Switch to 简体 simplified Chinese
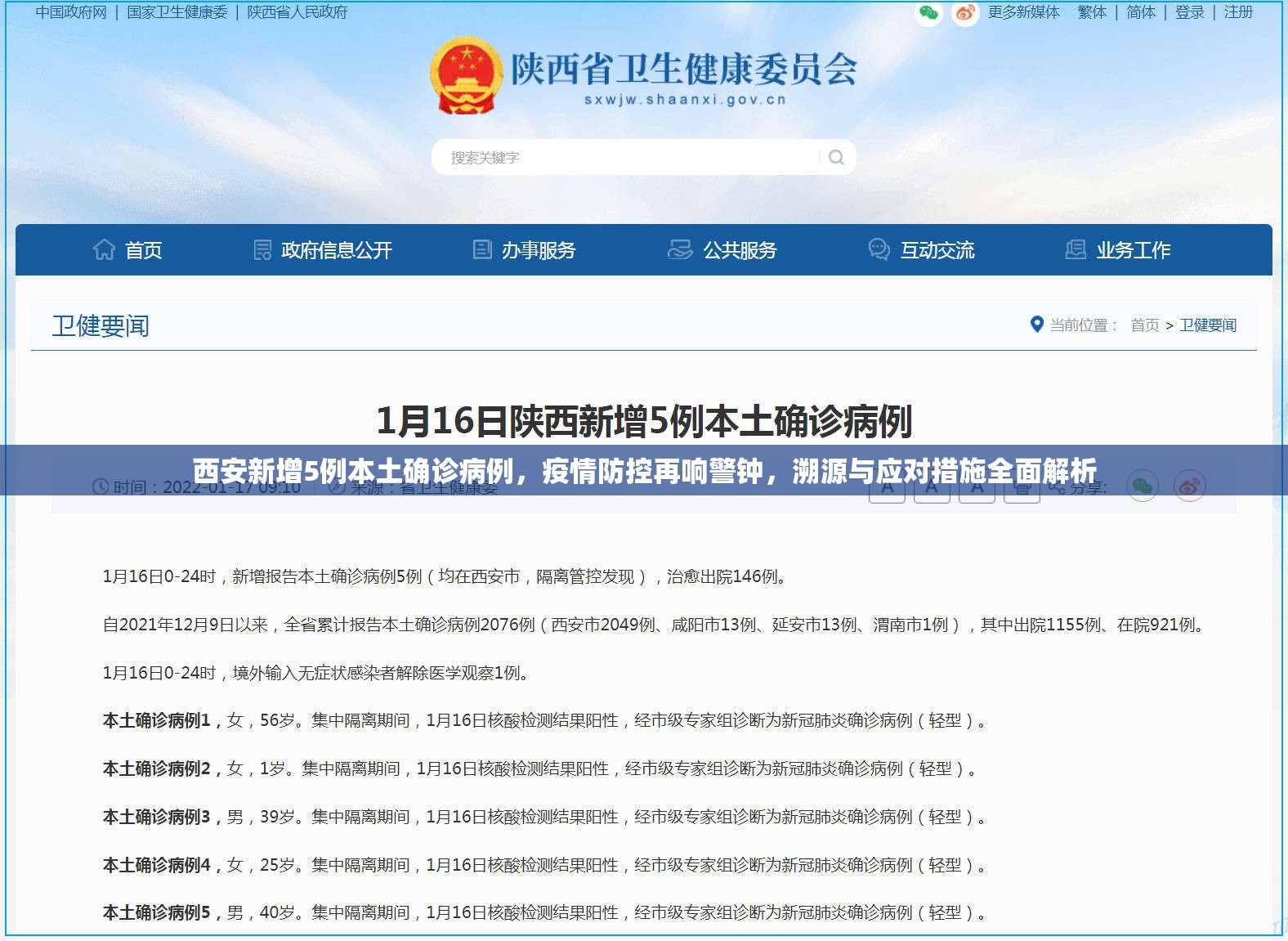This screenshot has height=941, width=1288. click(x=1141, y=12)
